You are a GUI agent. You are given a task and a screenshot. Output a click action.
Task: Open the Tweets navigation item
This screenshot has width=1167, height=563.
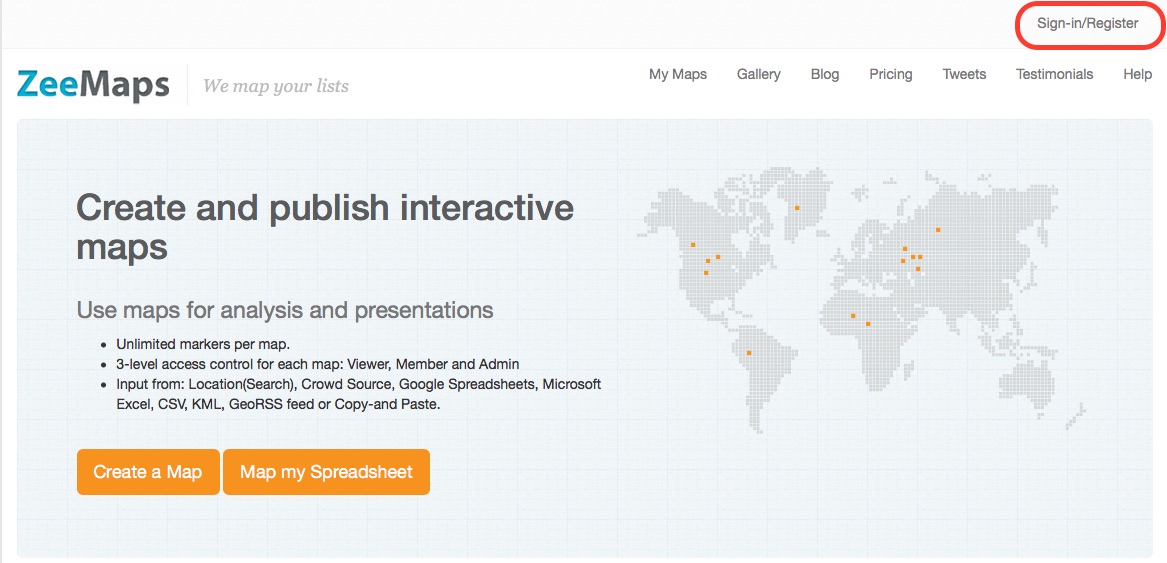pyautogui.click(x=964, y=74)
